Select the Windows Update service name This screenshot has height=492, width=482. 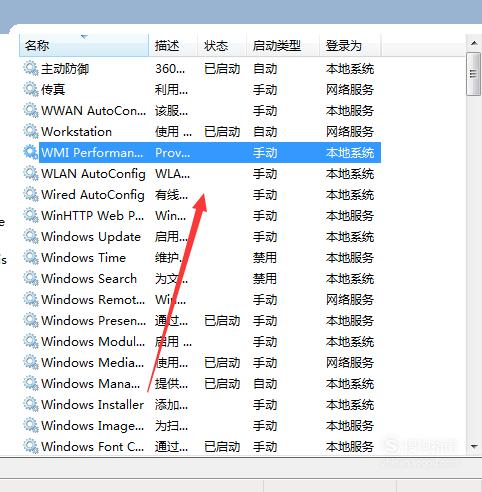coord(91,237)
